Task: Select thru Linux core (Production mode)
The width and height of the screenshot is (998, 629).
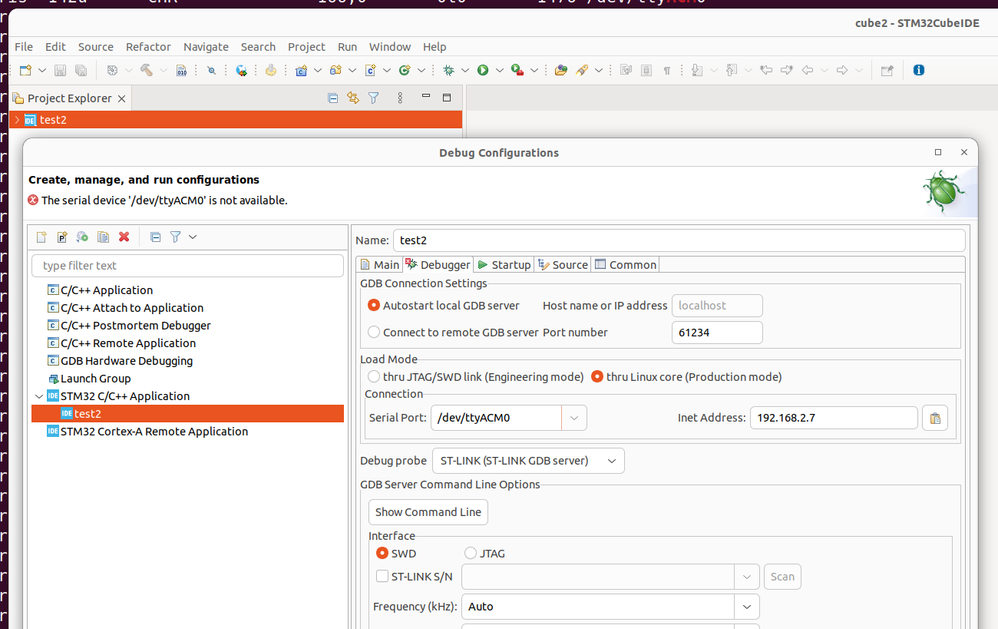Action: click(597, 377)
